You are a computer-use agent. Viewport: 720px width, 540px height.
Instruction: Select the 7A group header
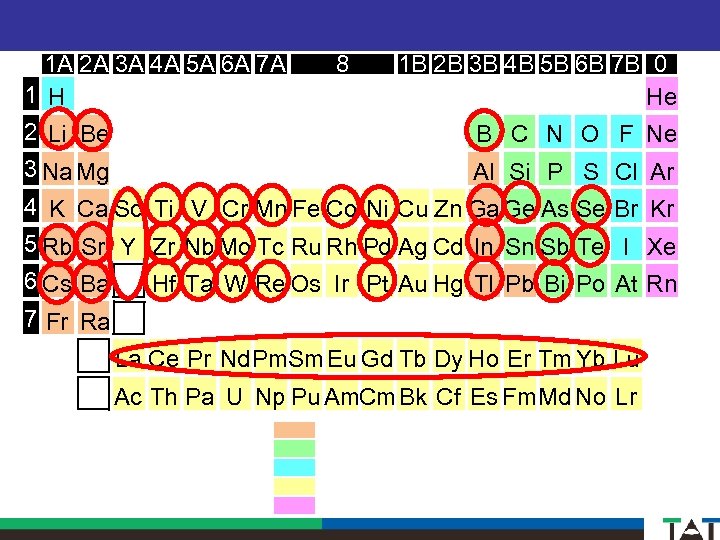pos(271,64)
